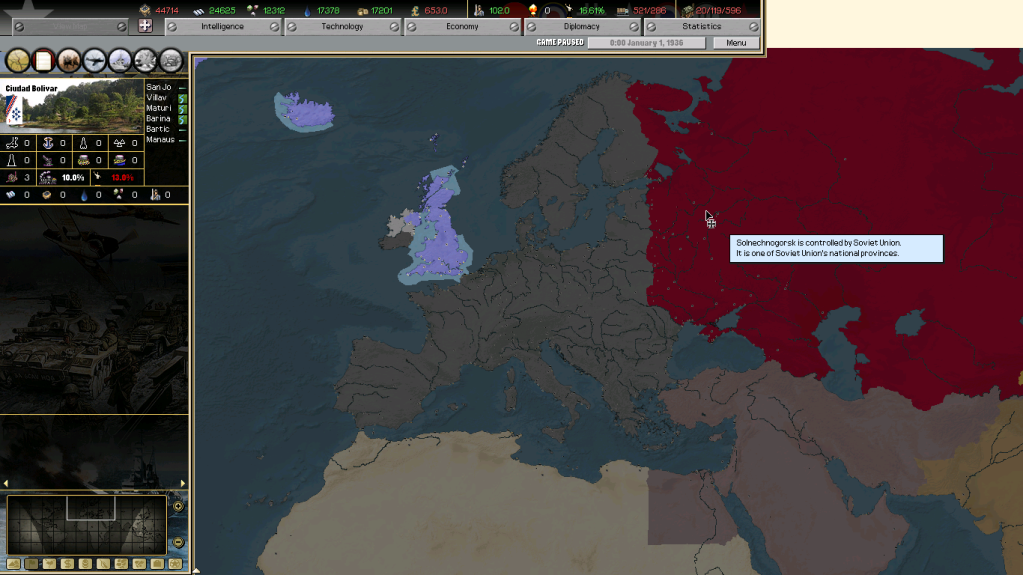Click the top bar oil value 17378

click(328, 10)
